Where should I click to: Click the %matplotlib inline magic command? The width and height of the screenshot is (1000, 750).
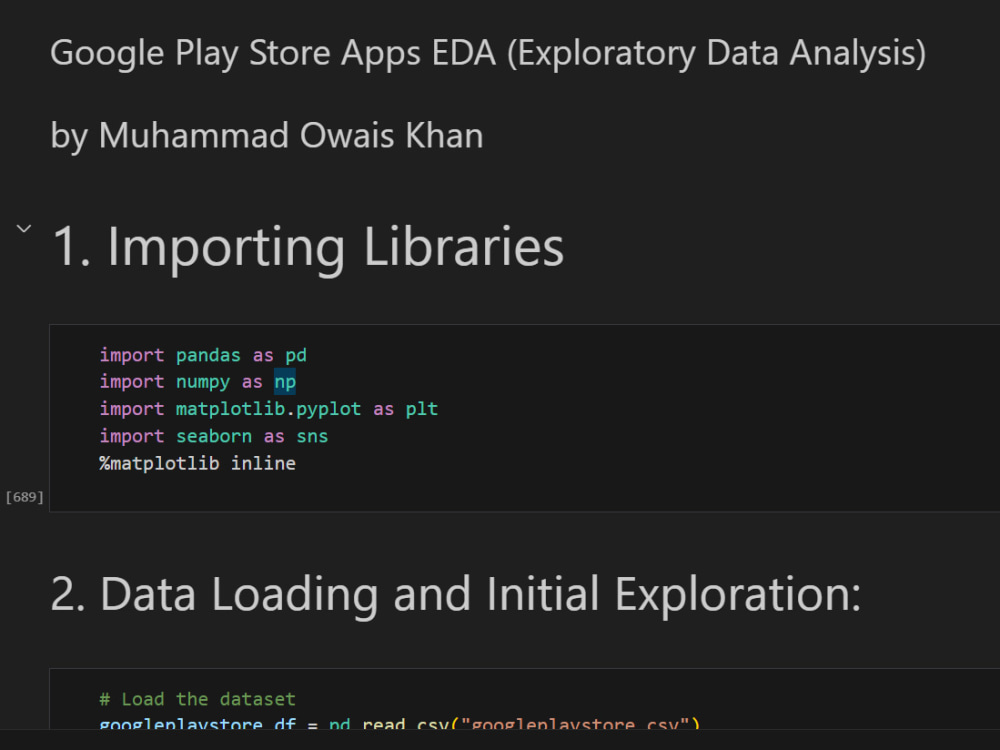197,464
